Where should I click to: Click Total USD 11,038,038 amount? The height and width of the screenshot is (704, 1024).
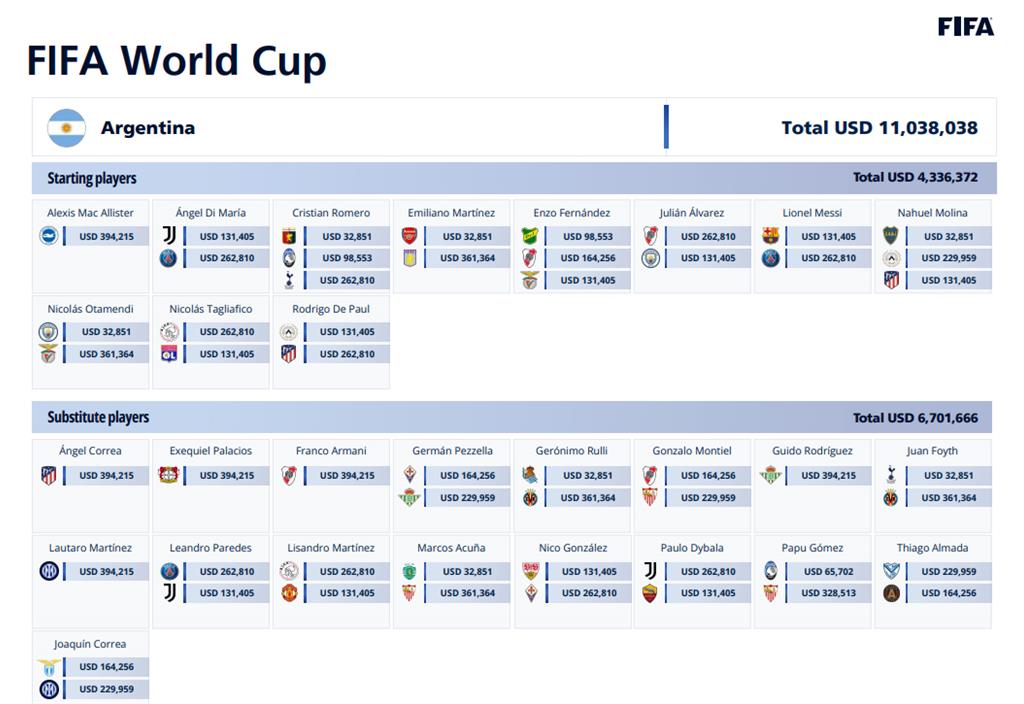click(x=879, y=127)
